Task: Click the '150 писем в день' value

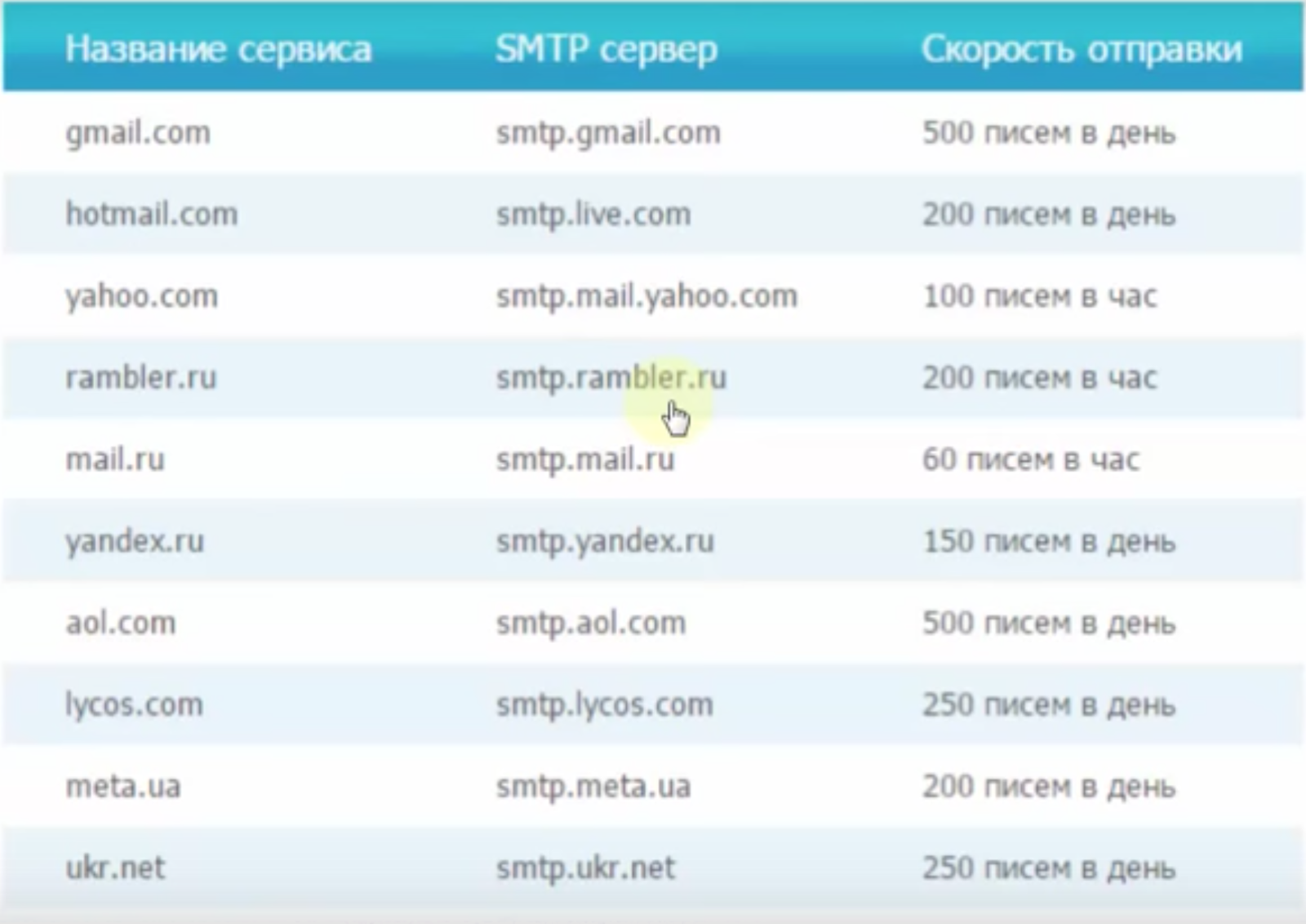Action: click(x=1049, y=541)
